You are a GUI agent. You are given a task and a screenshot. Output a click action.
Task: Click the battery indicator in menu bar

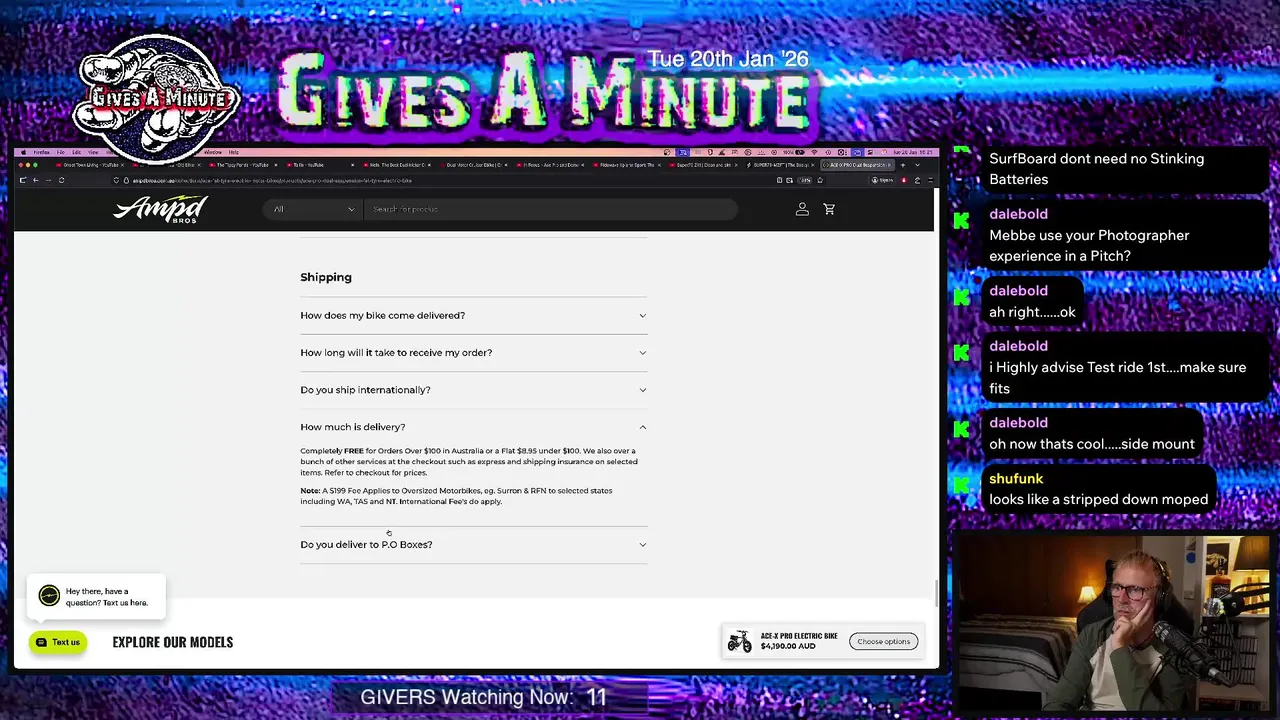796,152
